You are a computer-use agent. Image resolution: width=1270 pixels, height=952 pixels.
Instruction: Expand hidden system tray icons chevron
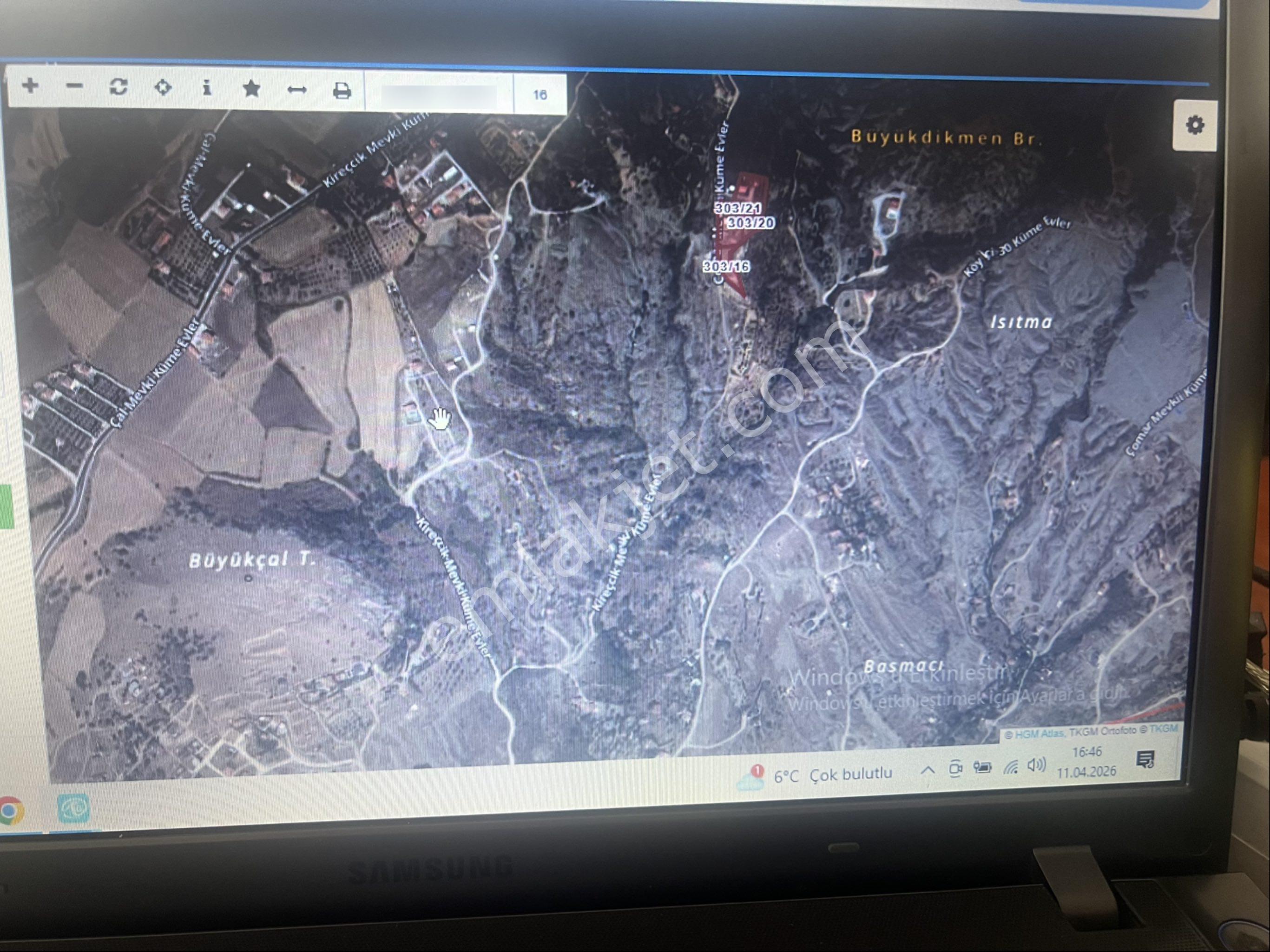927,770
